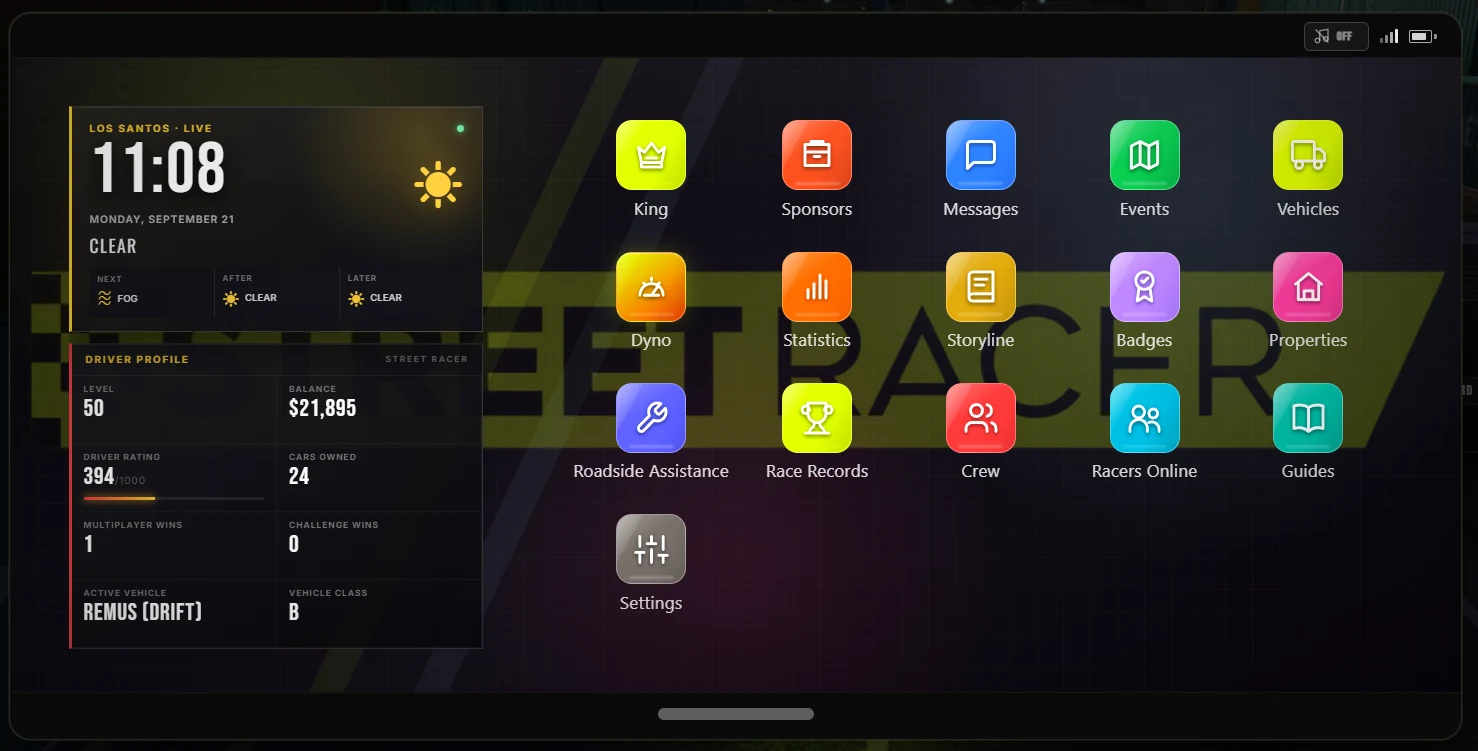
Task: Click the CLEAR current weather label
Action: [113, 246]
